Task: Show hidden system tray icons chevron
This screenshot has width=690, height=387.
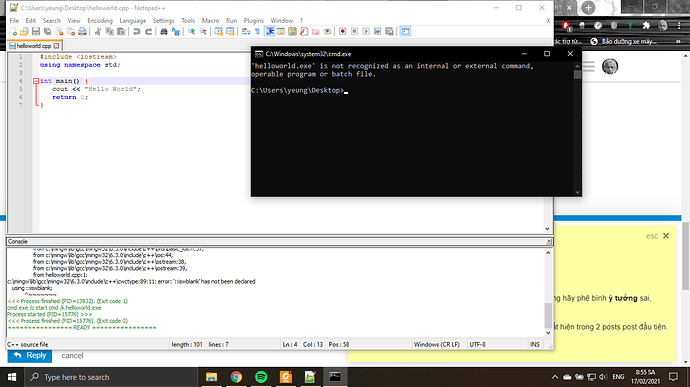Action: pyautogui.click(x=555, y=377)
